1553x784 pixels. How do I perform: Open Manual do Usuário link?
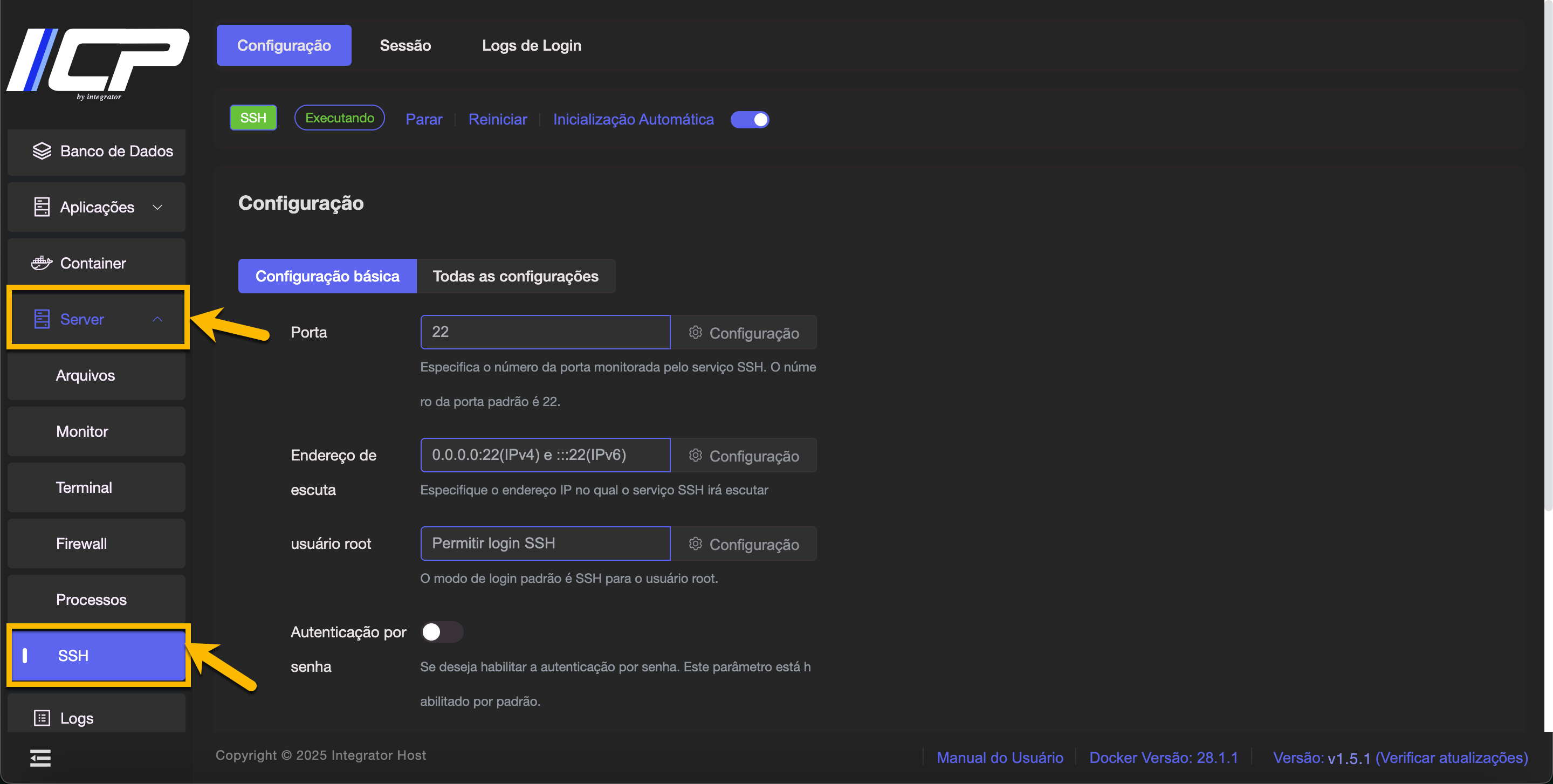click(1000, 758)
